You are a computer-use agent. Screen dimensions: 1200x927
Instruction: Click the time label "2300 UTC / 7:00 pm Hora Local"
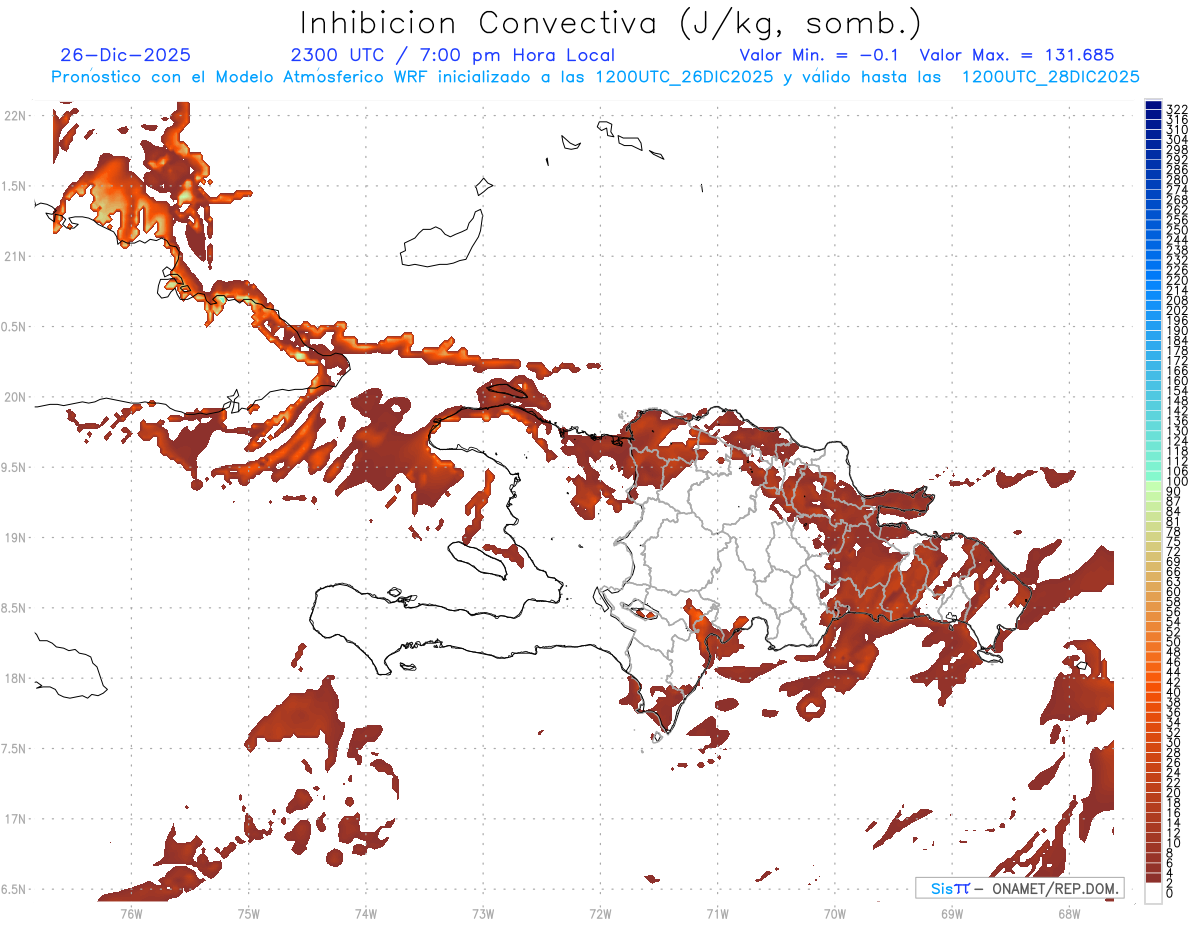pyautogui.click(x=453, y=55)
